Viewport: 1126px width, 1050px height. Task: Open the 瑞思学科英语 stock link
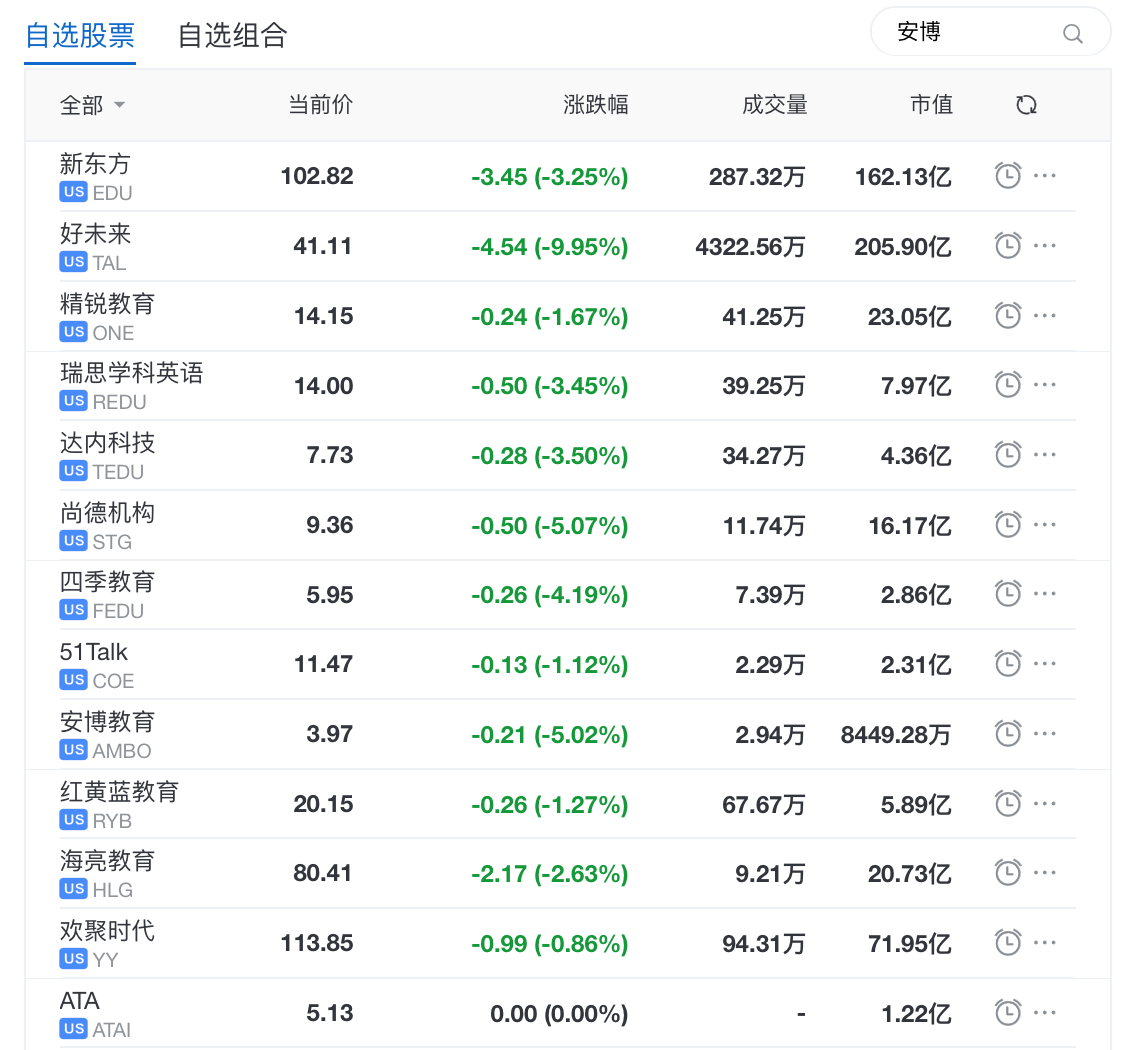click(131, 373)
